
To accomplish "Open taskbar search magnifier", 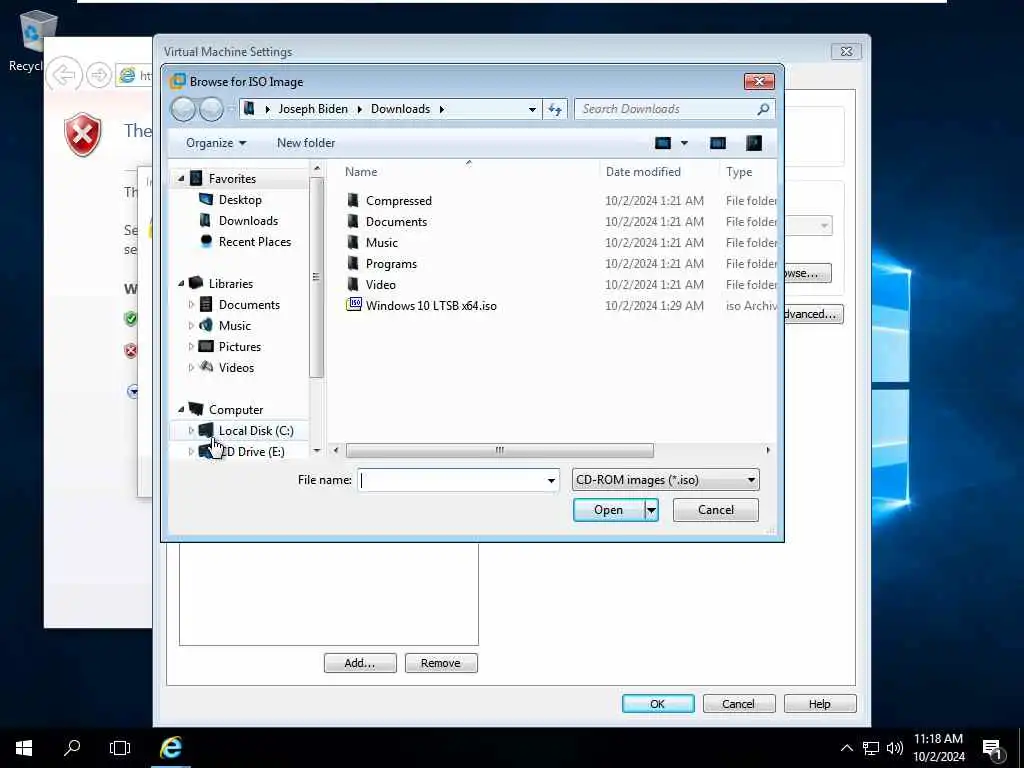I will pyautogui.click(x=72, y=748).
